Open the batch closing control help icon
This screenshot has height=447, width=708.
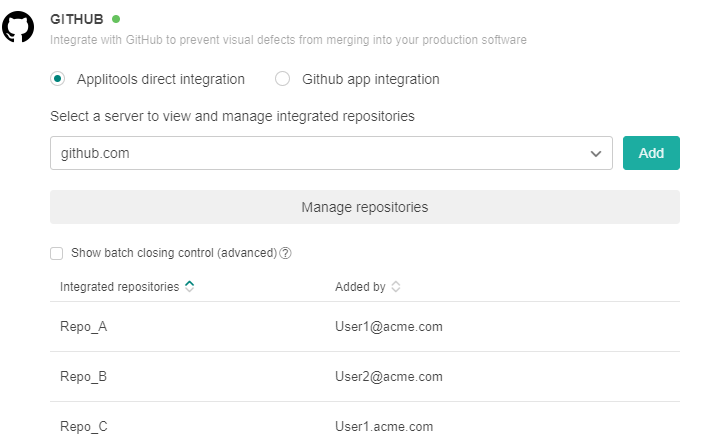285,253
